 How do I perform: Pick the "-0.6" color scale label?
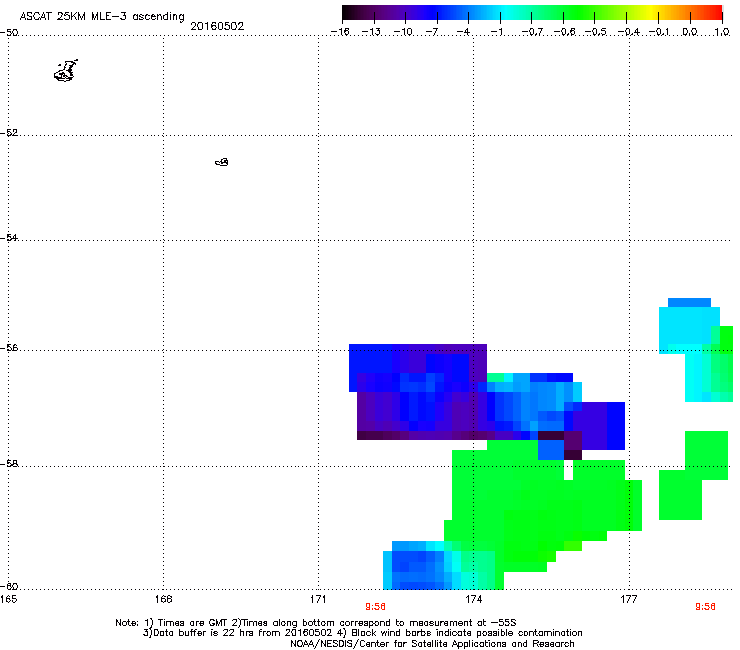564,32
